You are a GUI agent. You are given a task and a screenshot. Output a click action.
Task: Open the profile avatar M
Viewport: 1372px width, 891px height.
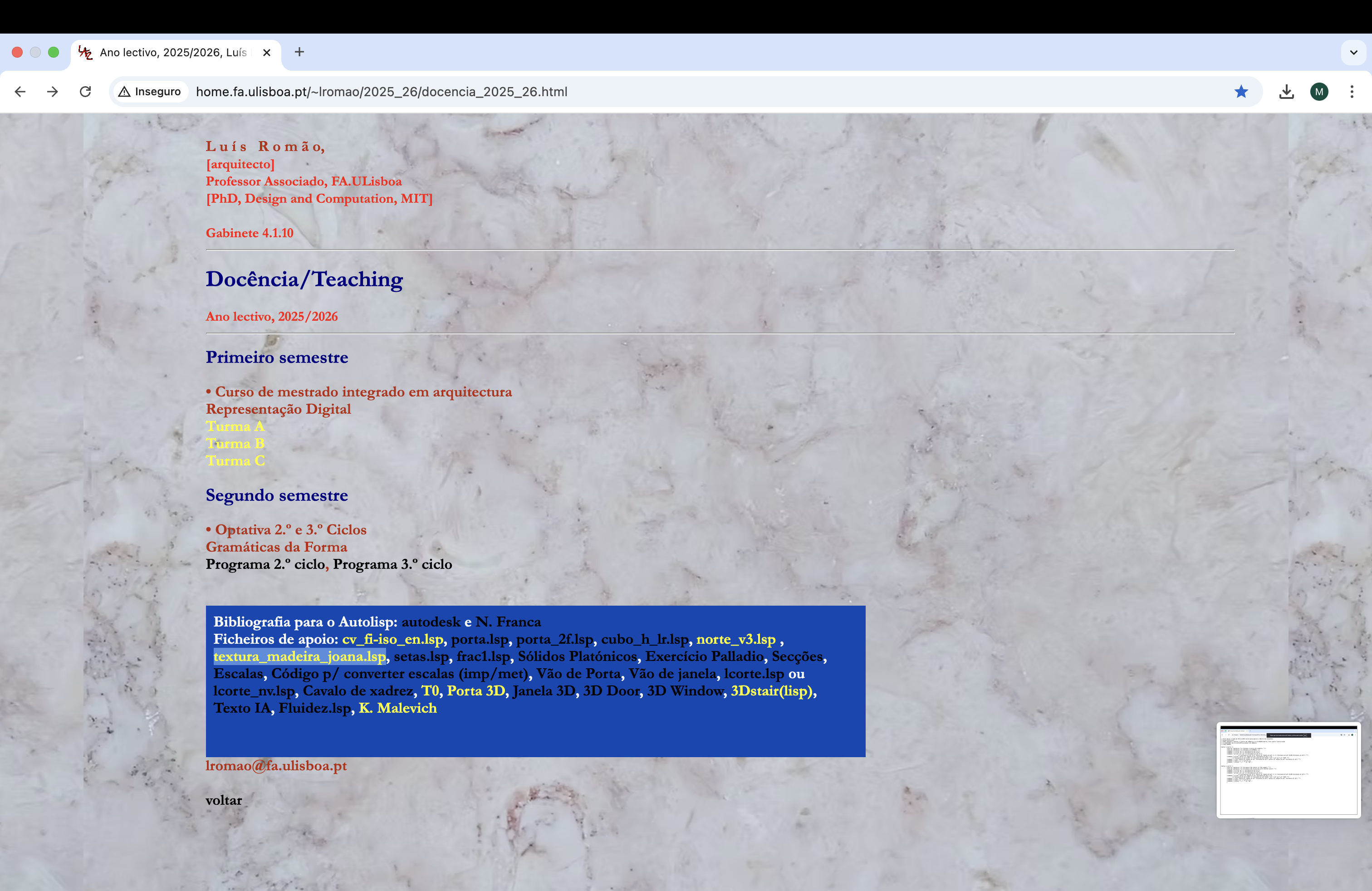click(1319, 92)
